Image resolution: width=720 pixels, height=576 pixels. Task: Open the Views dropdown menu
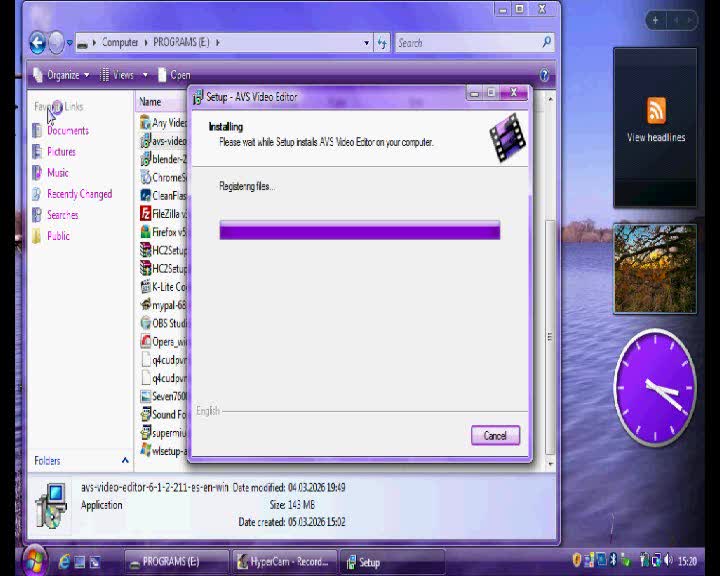pyautogui.click(x=123, y=75)
